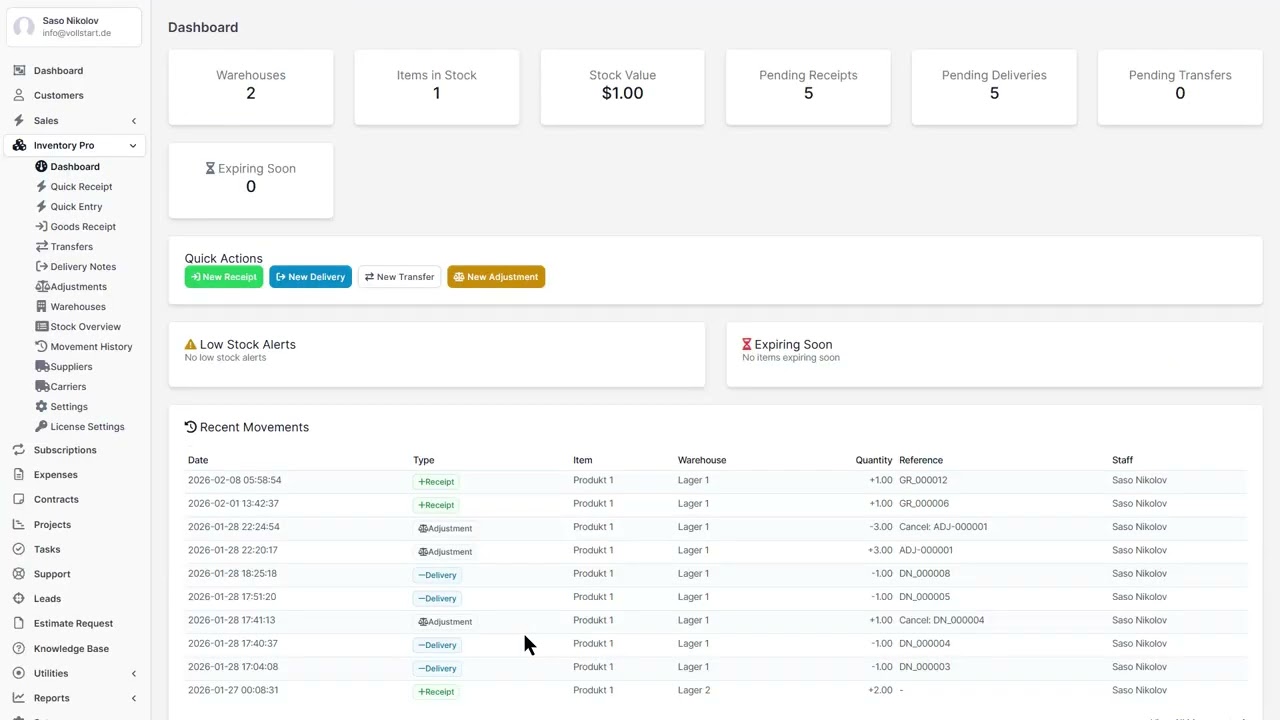The width and height of the screenshot is (1280, 720).
Task: Go to Stock Overview page
Action: pyautogui.click(x=85, y=327)
